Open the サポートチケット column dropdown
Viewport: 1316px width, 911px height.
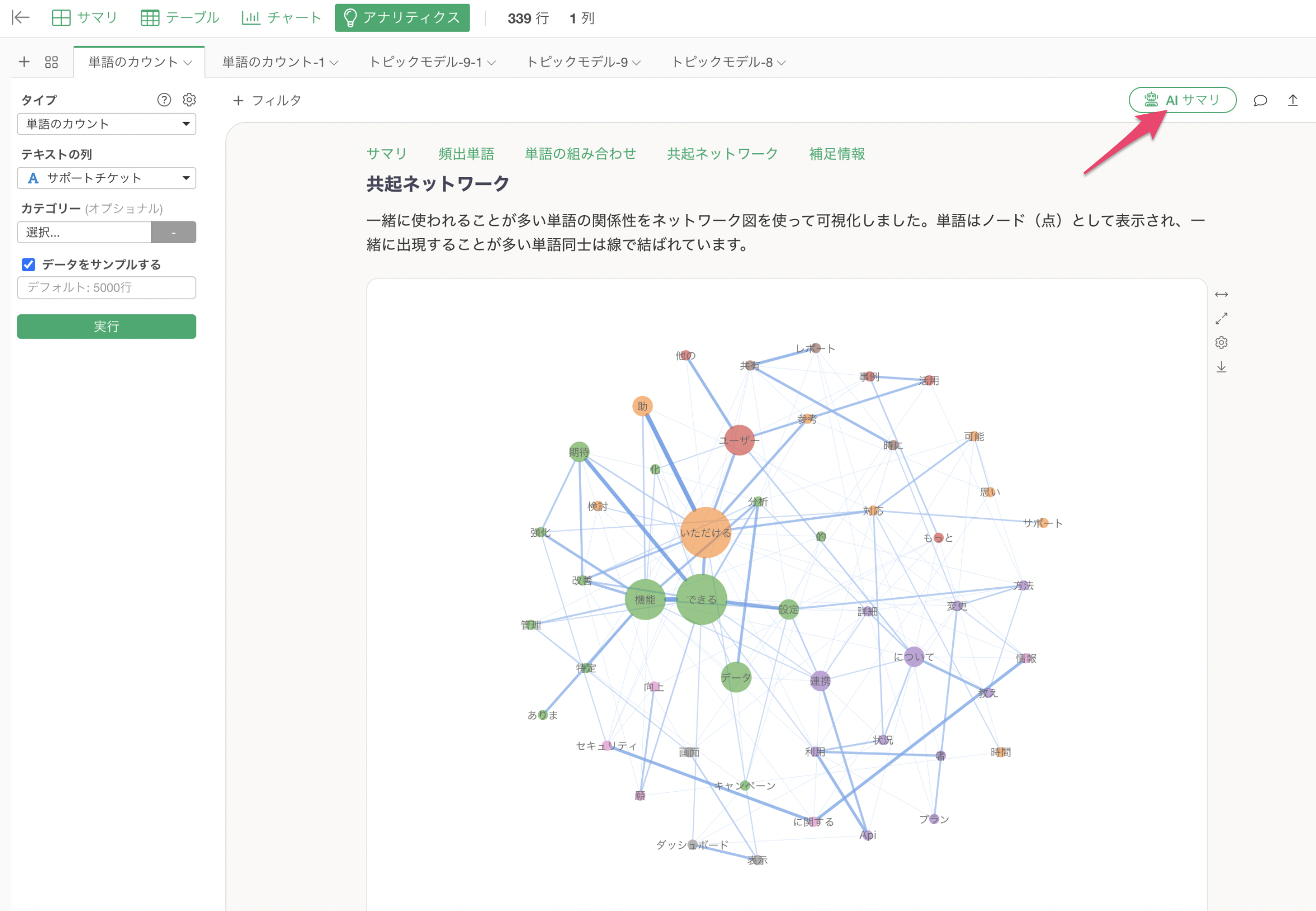click(x=106, y=178)
